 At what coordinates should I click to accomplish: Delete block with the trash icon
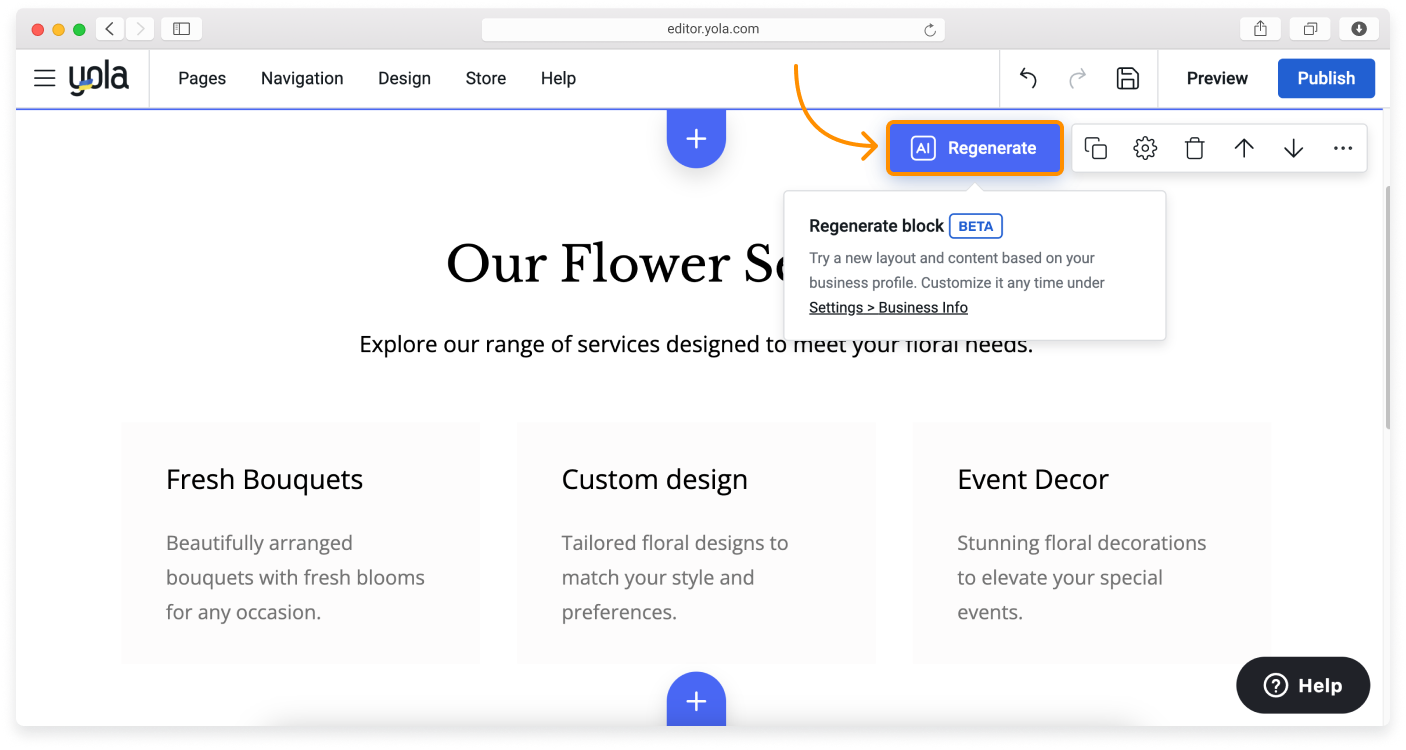(1194, 148)
